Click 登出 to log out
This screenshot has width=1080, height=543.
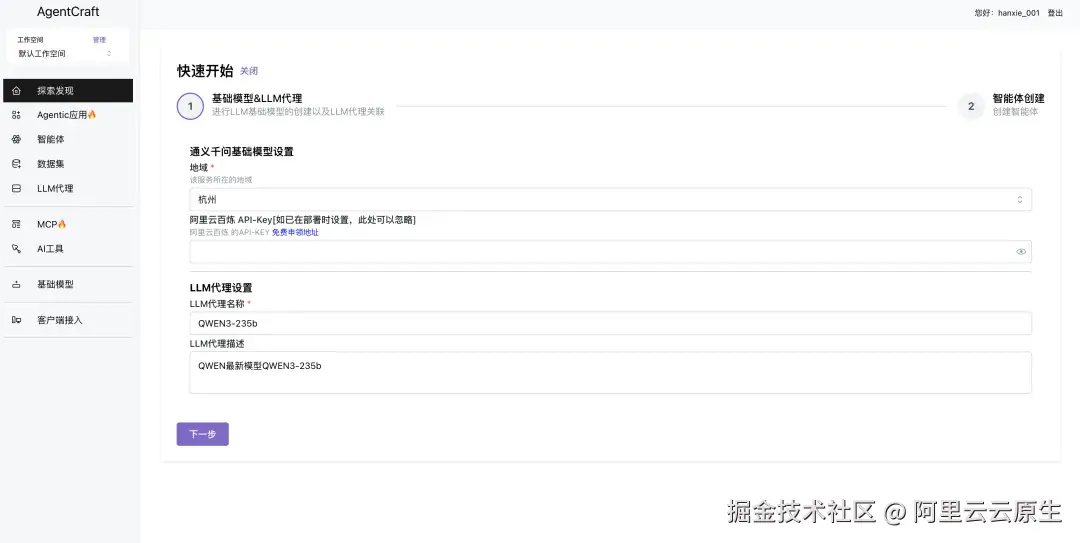[1055, 13]
